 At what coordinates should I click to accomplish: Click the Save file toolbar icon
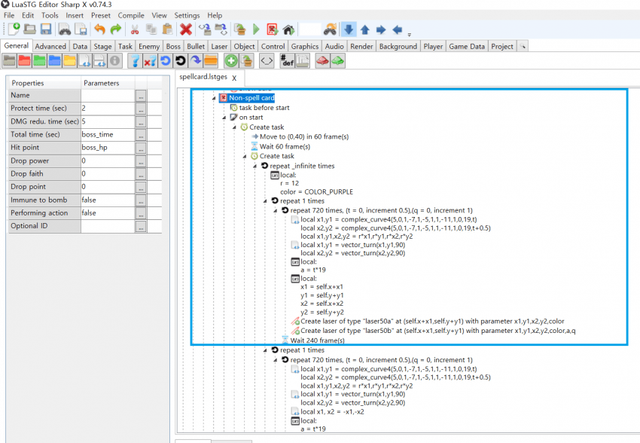pyautogui.click(x=47, y=30)
